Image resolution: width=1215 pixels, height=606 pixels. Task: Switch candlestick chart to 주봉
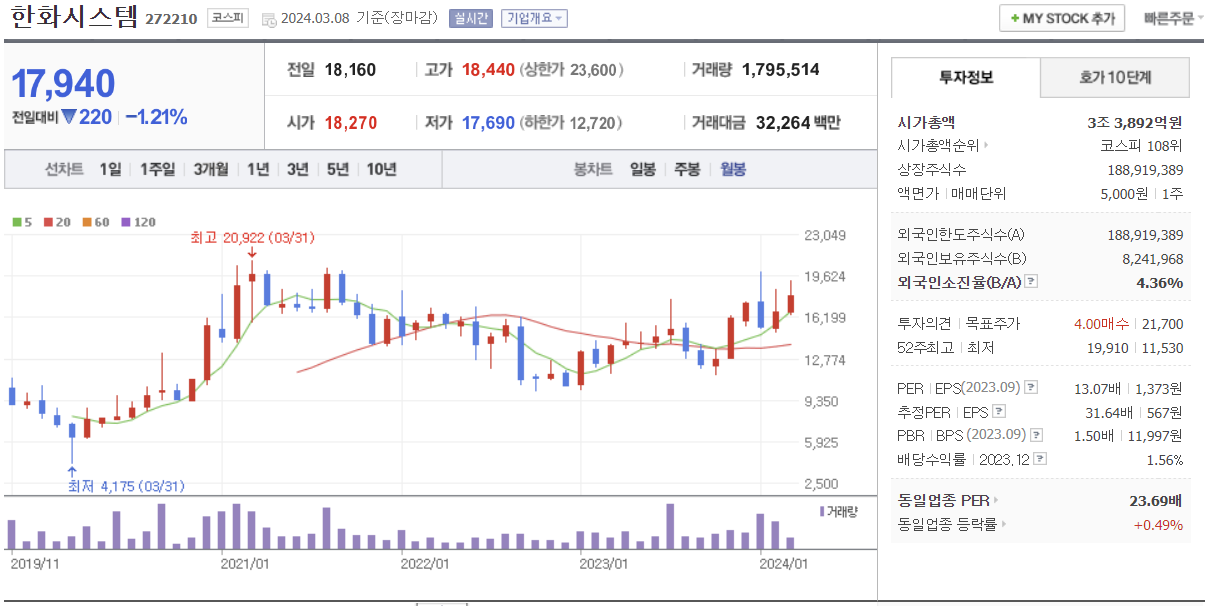point(687,169)
